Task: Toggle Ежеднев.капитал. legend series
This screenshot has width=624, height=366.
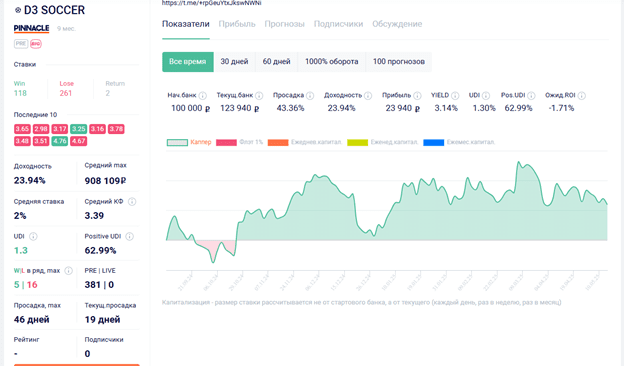Action: pos(305,142)
